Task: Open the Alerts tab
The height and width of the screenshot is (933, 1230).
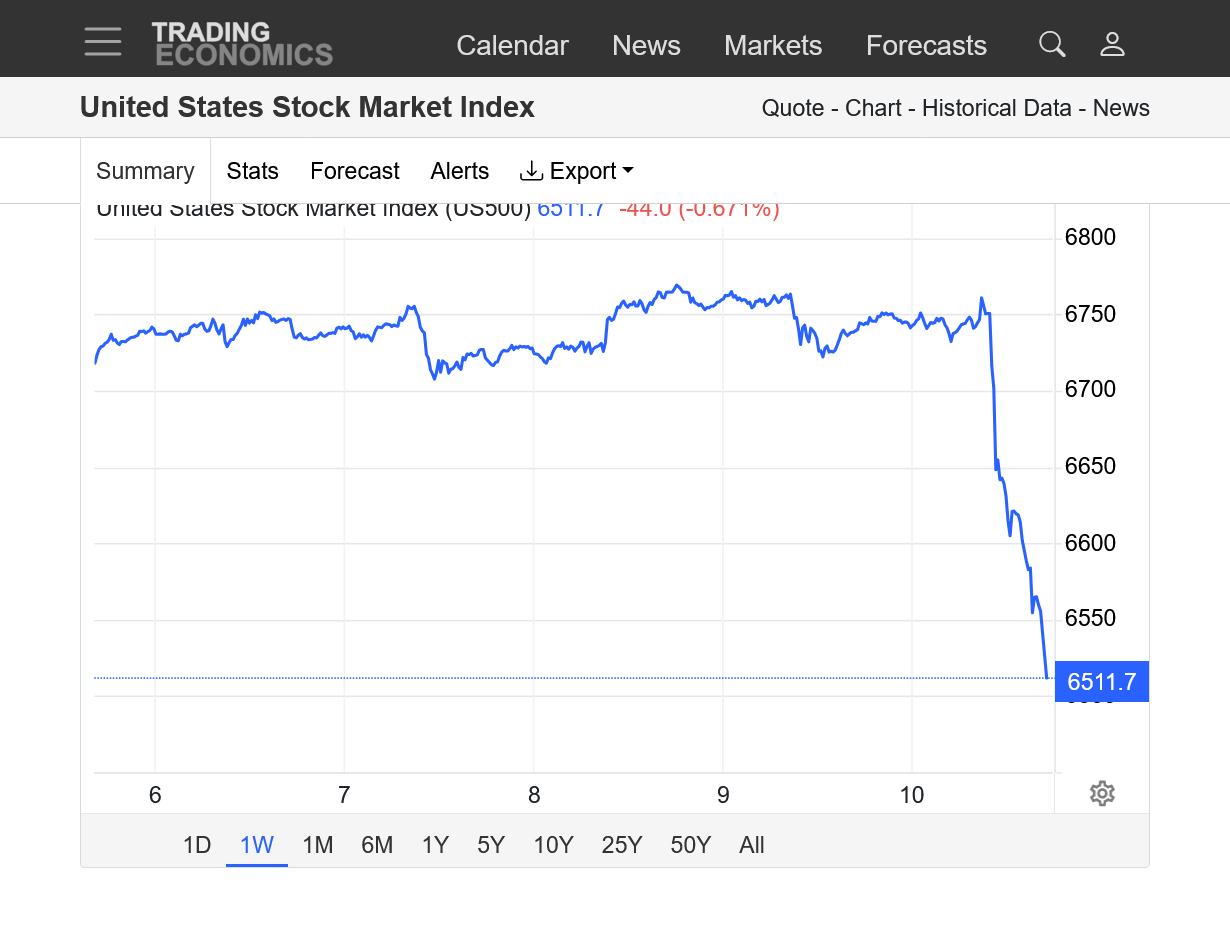Action: click(x=460, y=171)
